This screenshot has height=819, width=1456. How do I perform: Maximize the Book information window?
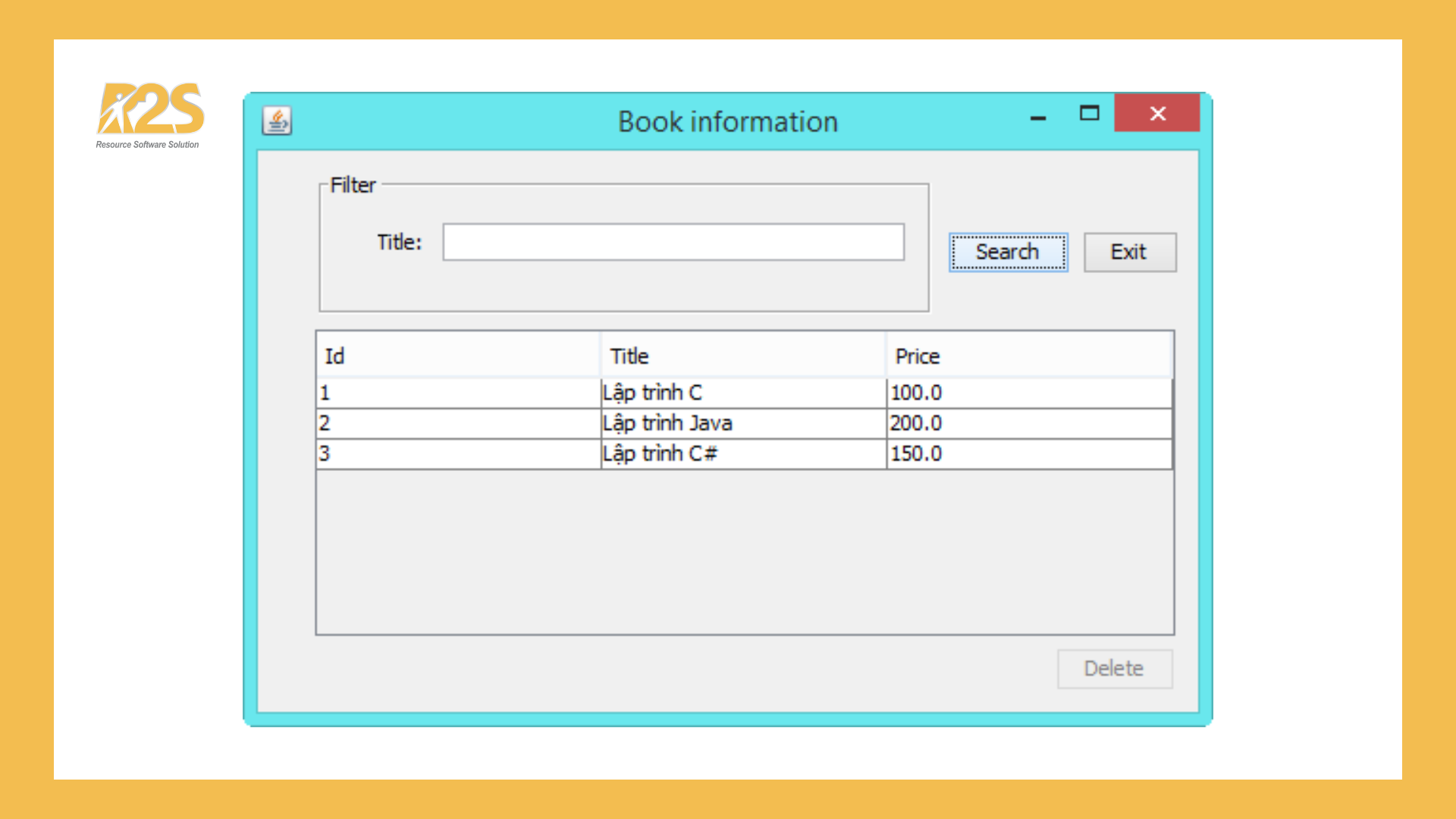(1089, 114)
